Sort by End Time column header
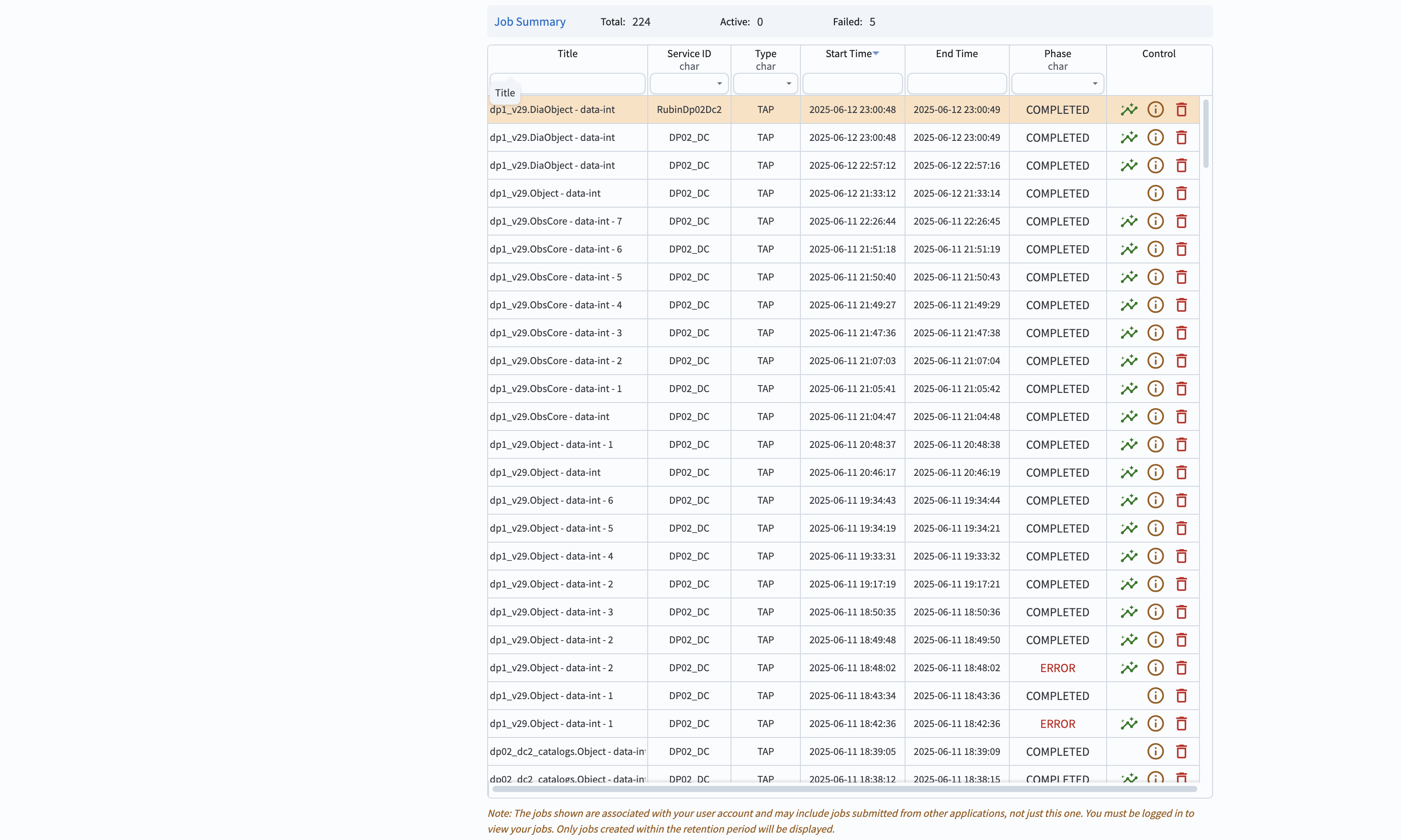Image resolution: width=1401 pixels, height=840 pixels. tap(957, 54)
